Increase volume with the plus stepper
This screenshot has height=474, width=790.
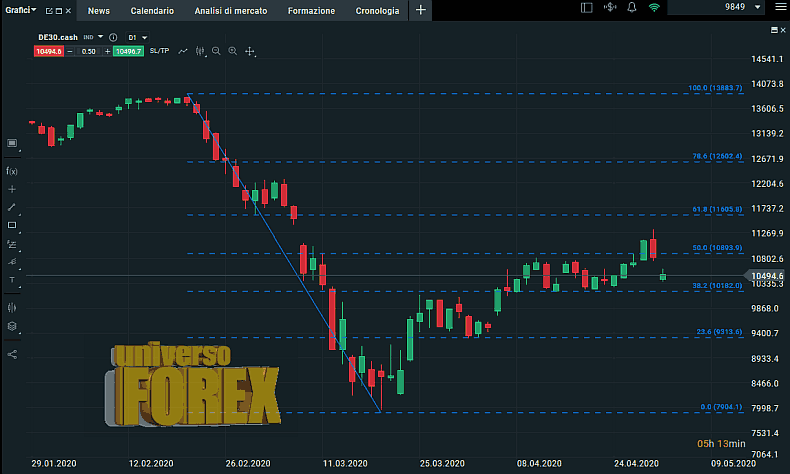(107, 50)
